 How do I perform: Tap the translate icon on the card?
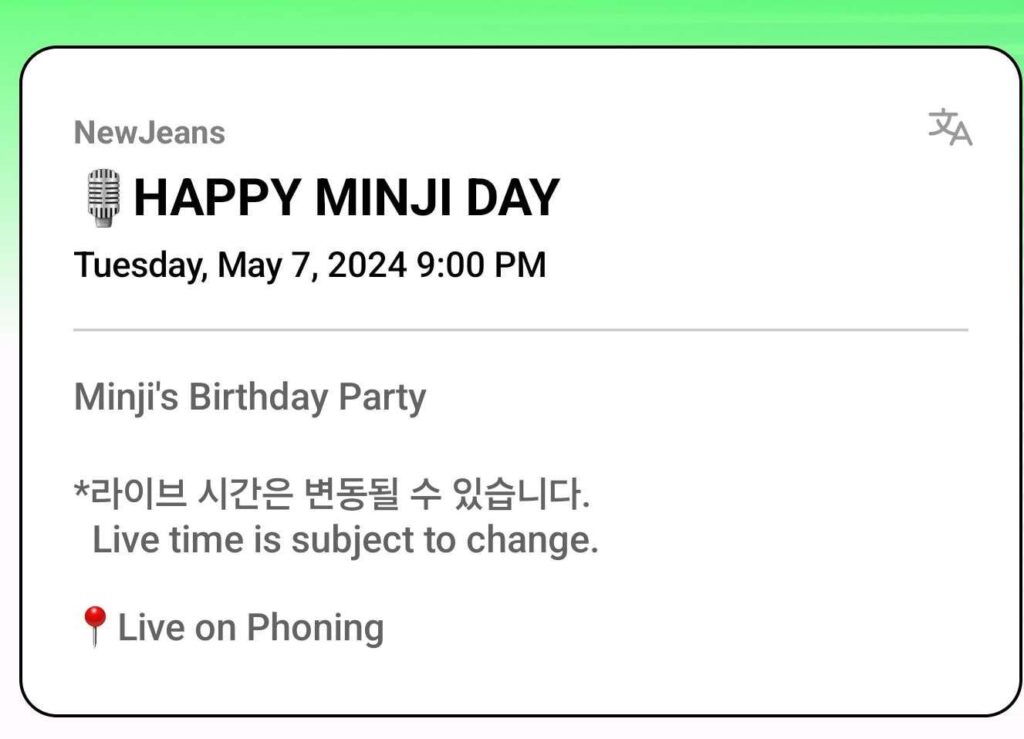(949, 128)
